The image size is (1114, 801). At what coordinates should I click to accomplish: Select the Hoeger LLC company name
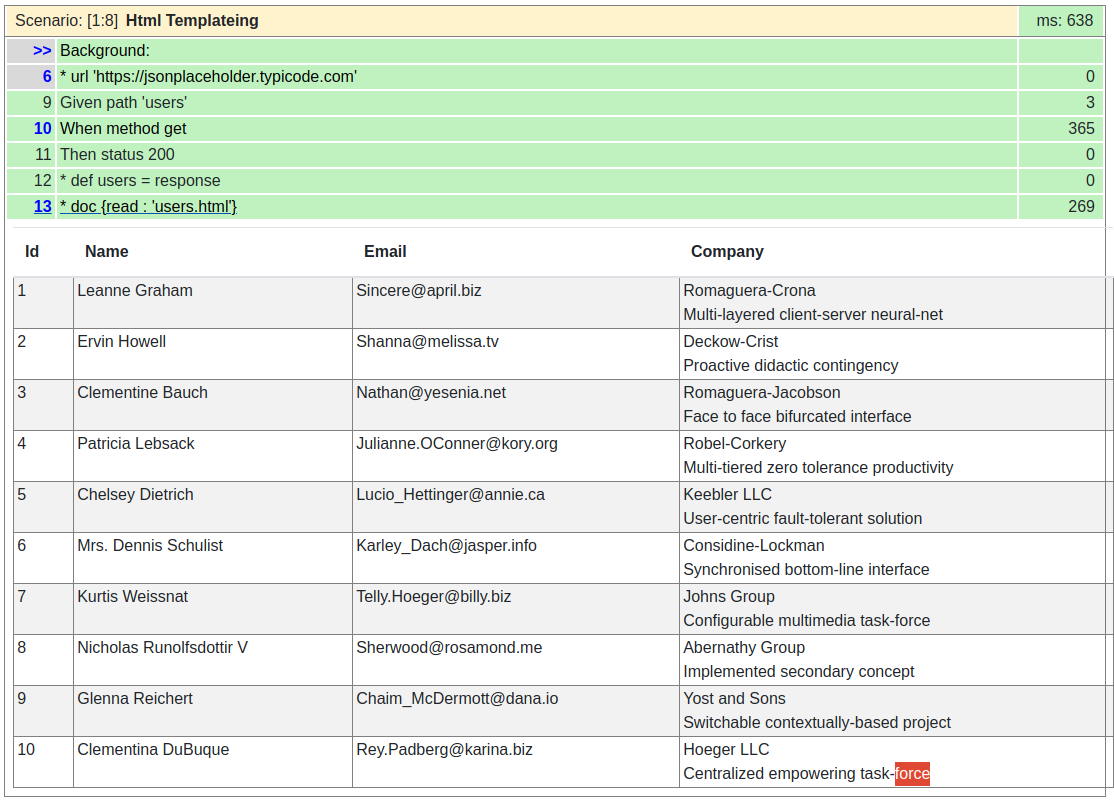click(x=726, y=749)
